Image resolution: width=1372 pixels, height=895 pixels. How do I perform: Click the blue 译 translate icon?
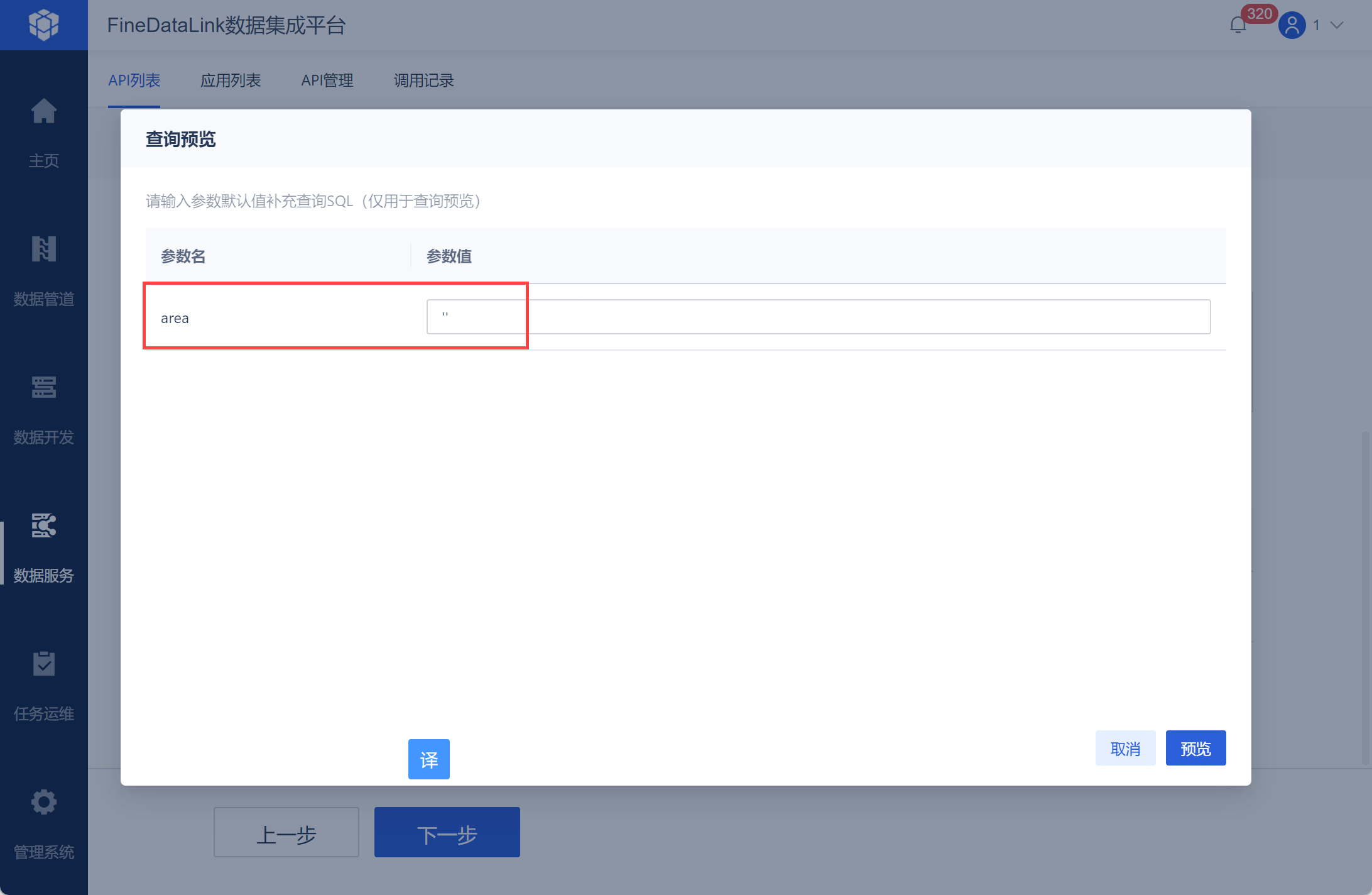tap(428, 759)
